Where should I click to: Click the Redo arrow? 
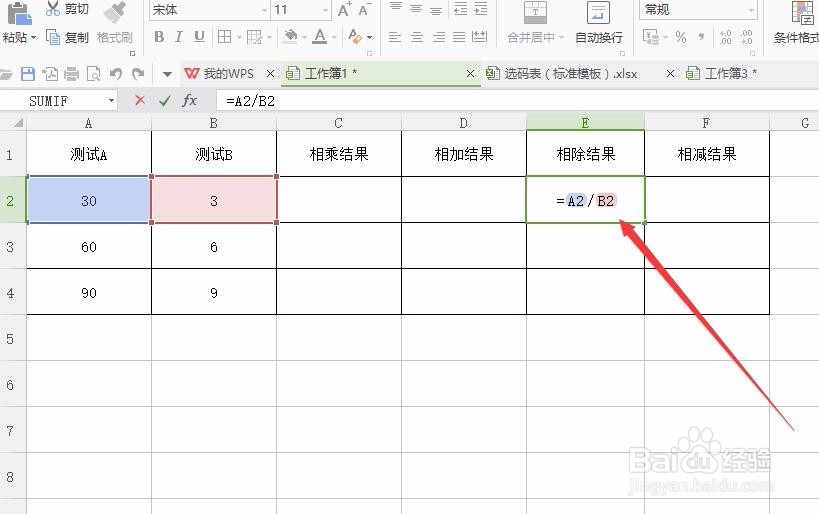click(138, 74)
